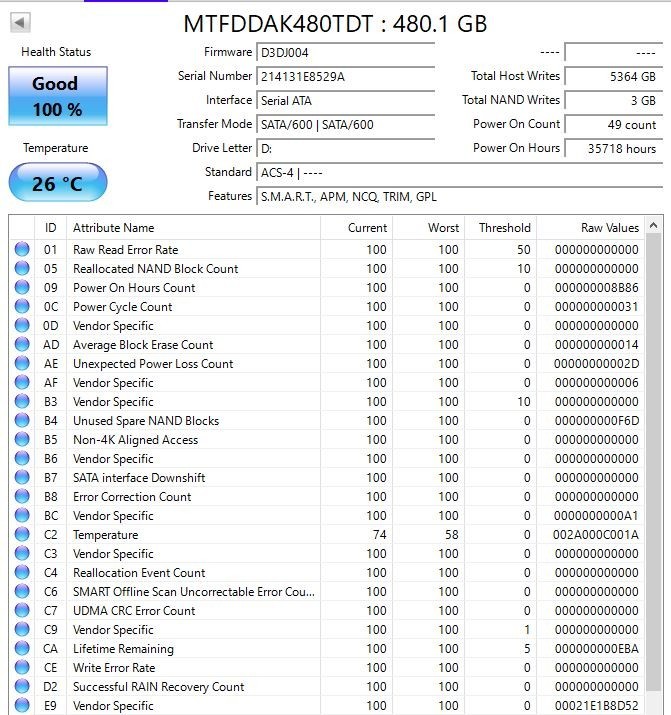671x715 pixels.
Task: Select status orb for SATA interface Downshift
Action: click(x=22, y=477)
